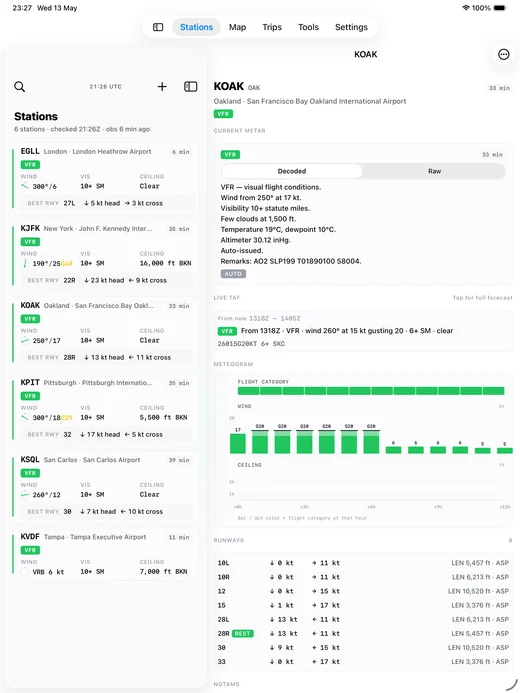This screenshot has height=693, width=520.
Task: Click the first green flight category bar
Action: click(248, 391)
